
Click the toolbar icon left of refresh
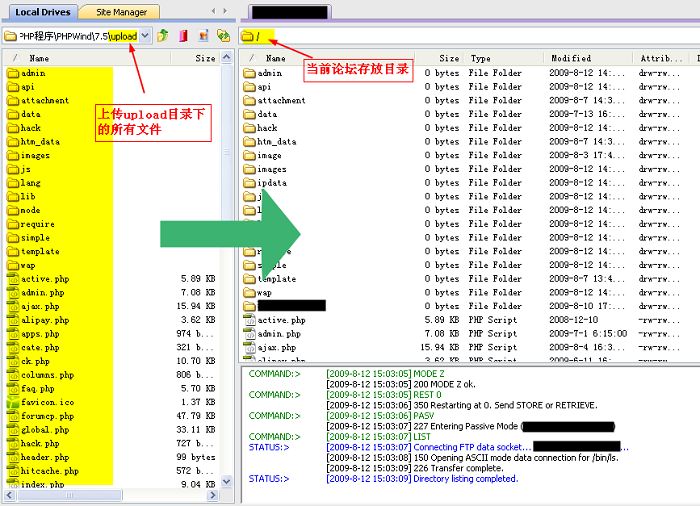tap(204, 36)
